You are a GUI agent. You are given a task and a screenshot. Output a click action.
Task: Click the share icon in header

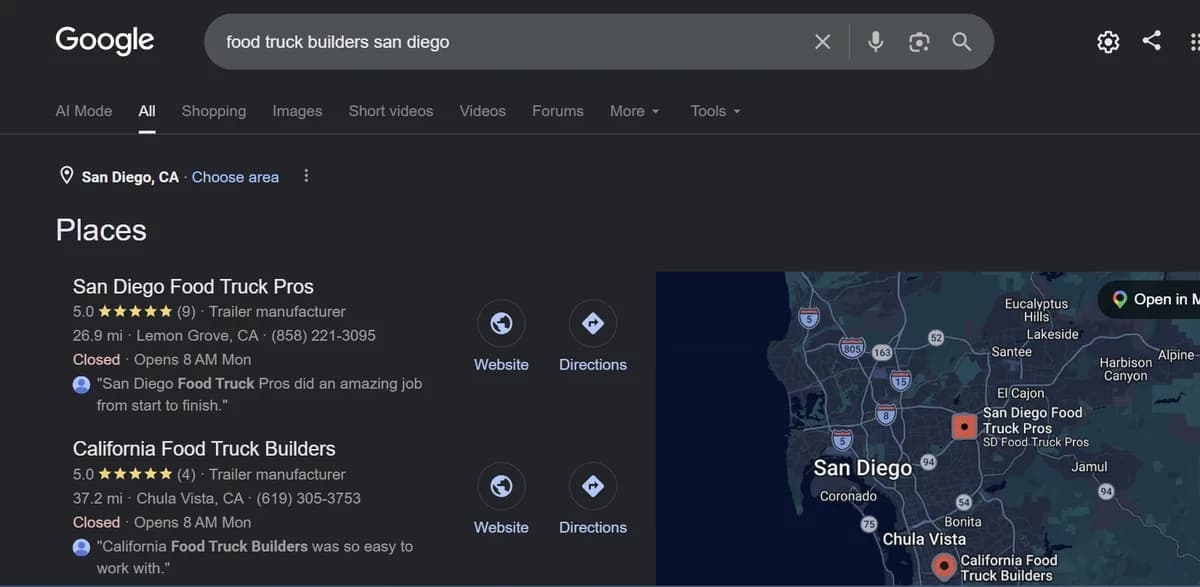pyautogui.click(x=1152, y=41)
